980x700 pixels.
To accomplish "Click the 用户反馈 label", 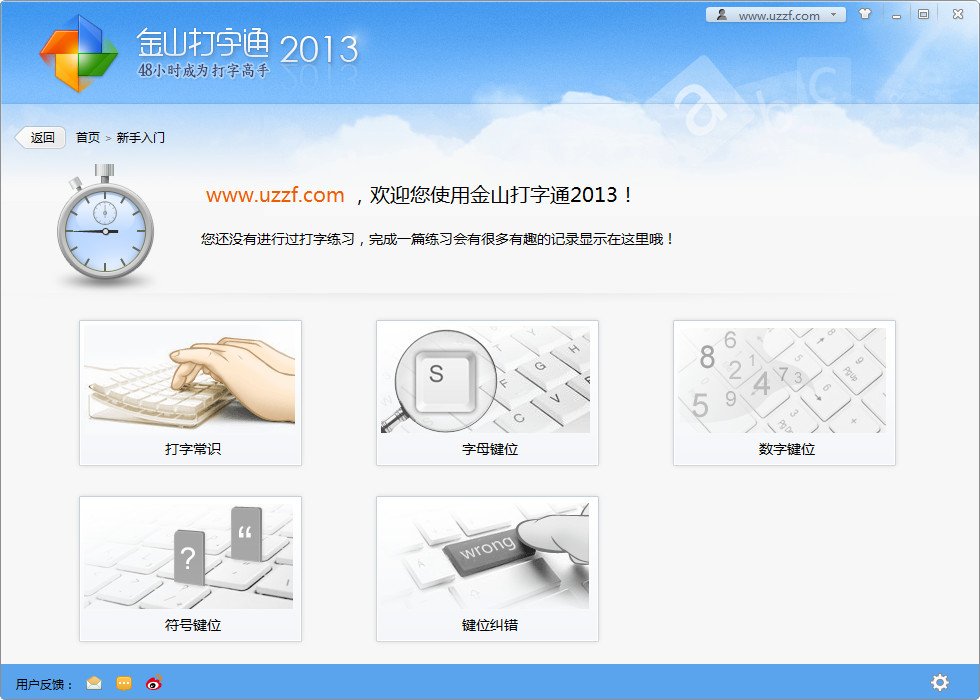I will click(44, 684).
